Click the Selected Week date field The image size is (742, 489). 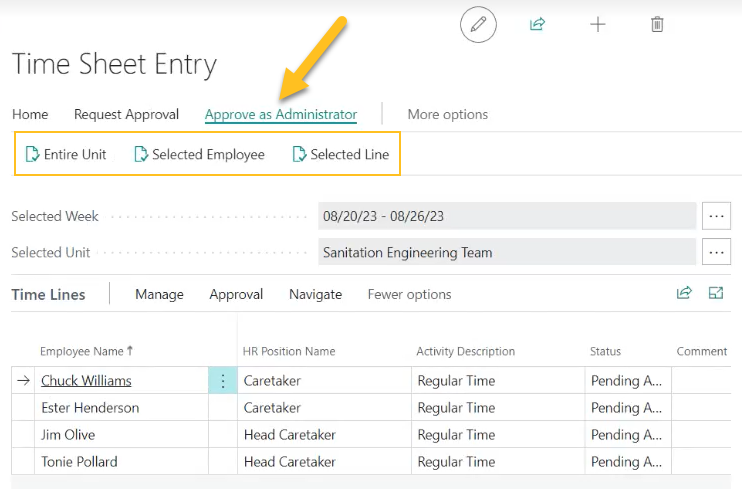pyautogui.click(x=506, y=216)
